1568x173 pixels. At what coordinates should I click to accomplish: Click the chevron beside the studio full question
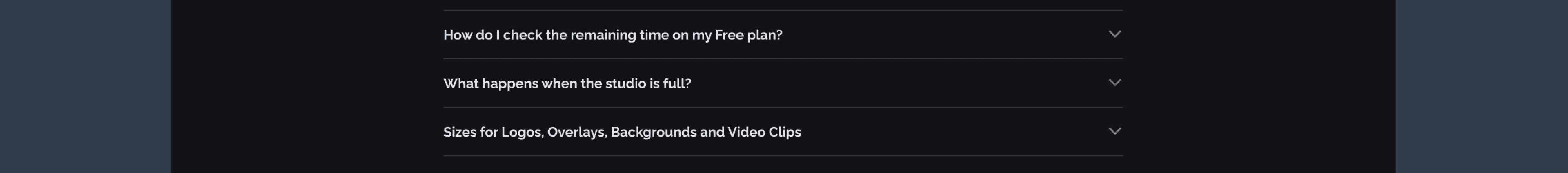[1114, 83]
